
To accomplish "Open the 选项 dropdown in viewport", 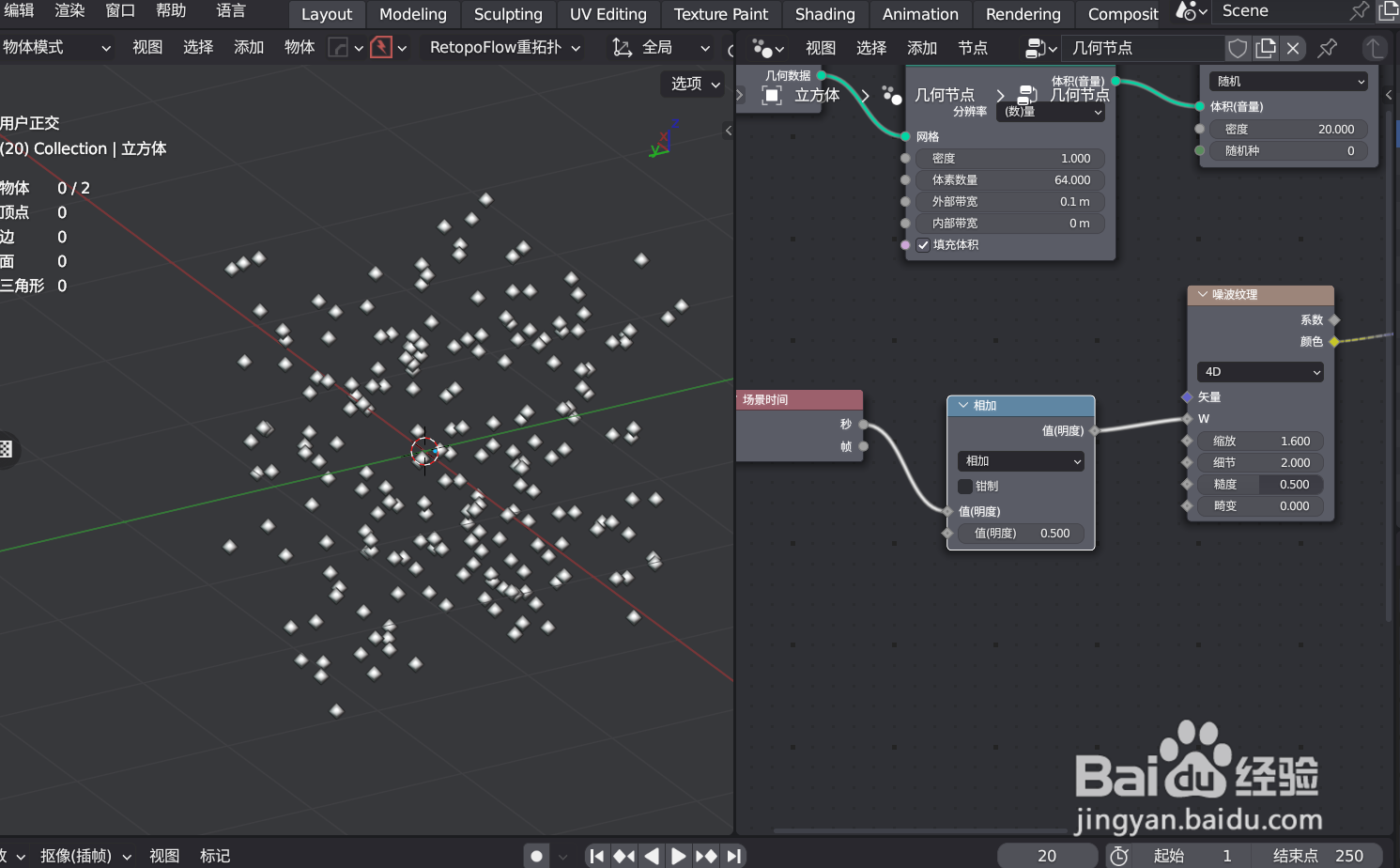I will [695, 84].
